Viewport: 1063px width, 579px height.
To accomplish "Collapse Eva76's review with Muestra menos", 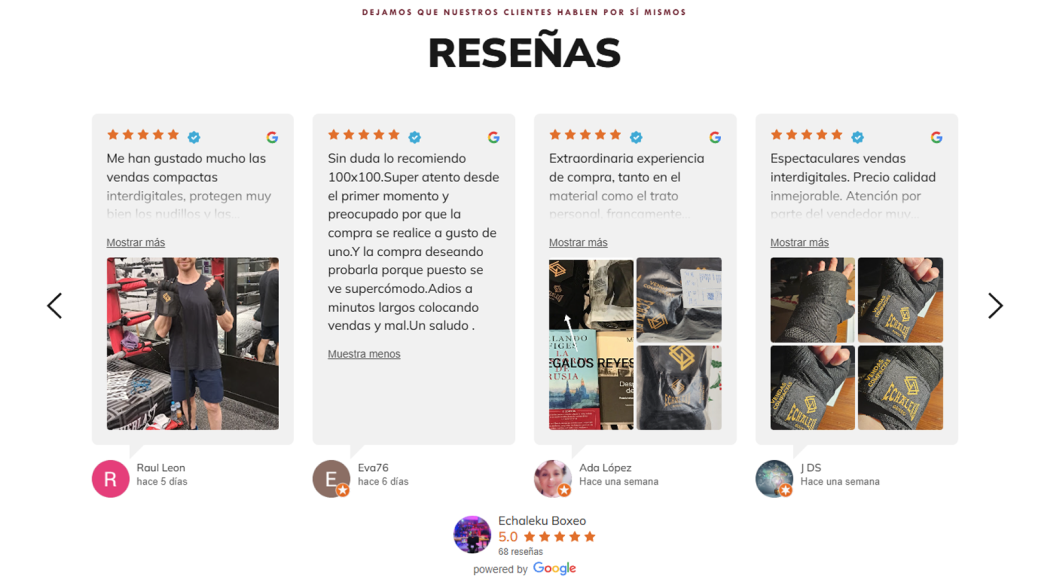I will (x=364, y=354).
